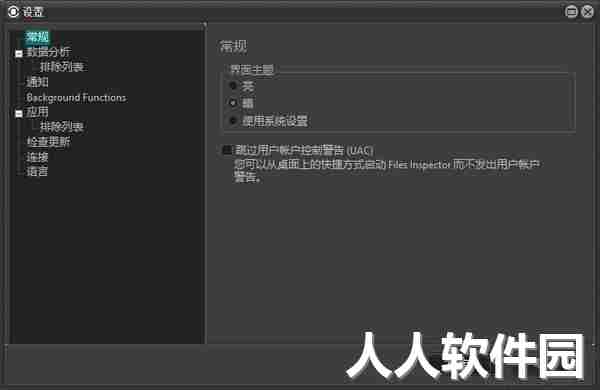
Task: Select 使用系统设置 theme radio button
Action: pyautogui.click(x=233, y=121)
